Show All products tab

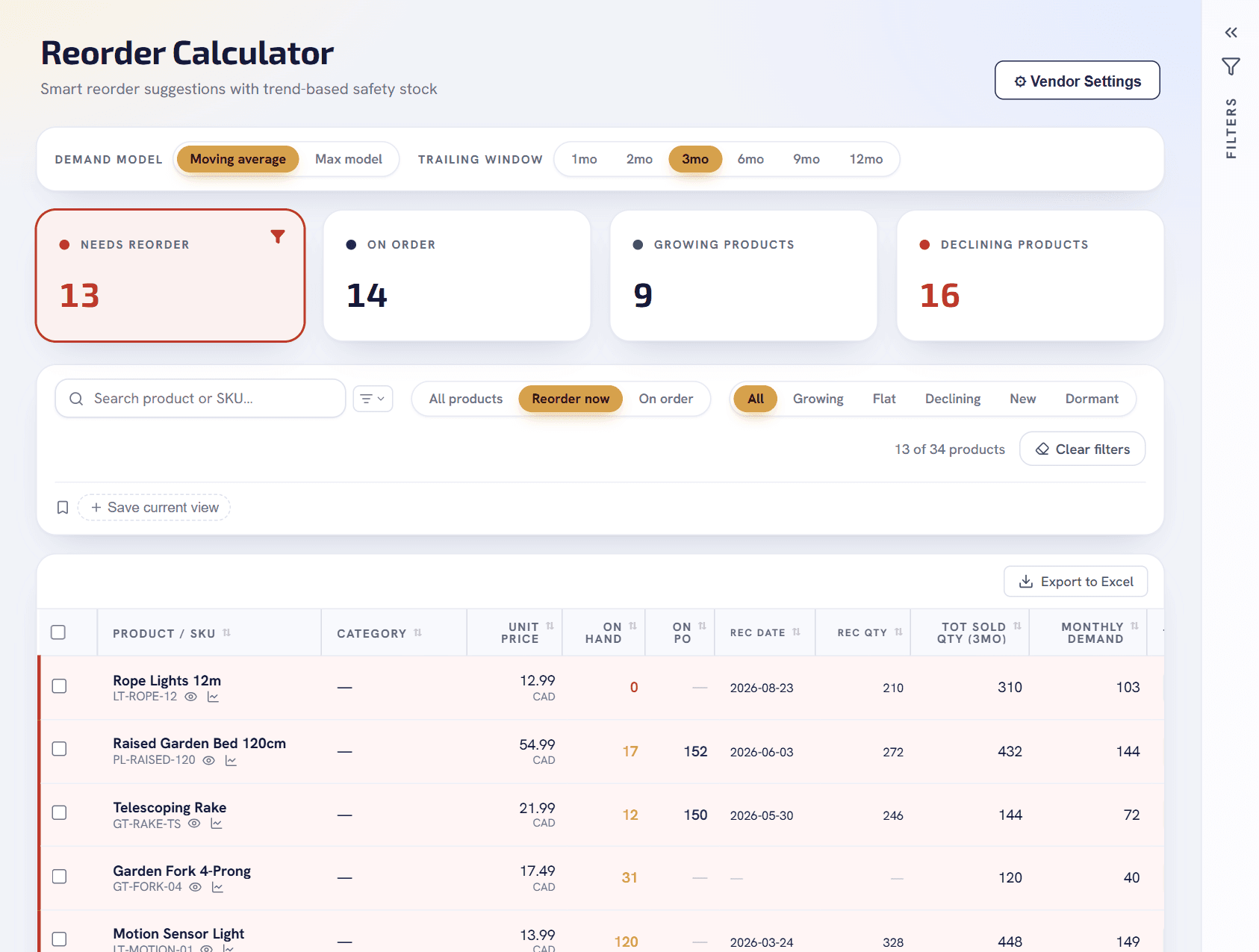[x=466, y=399]
